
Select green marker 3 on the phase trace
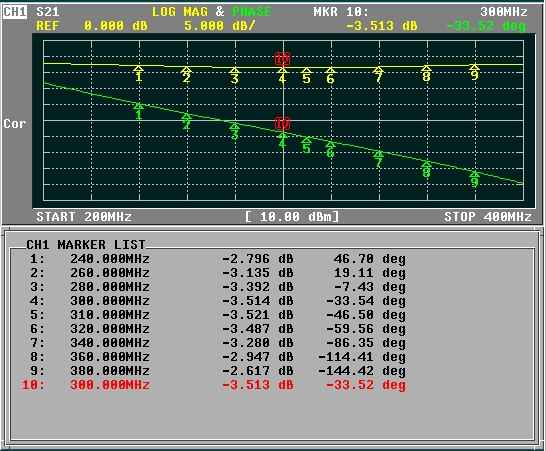coord(235,131)
